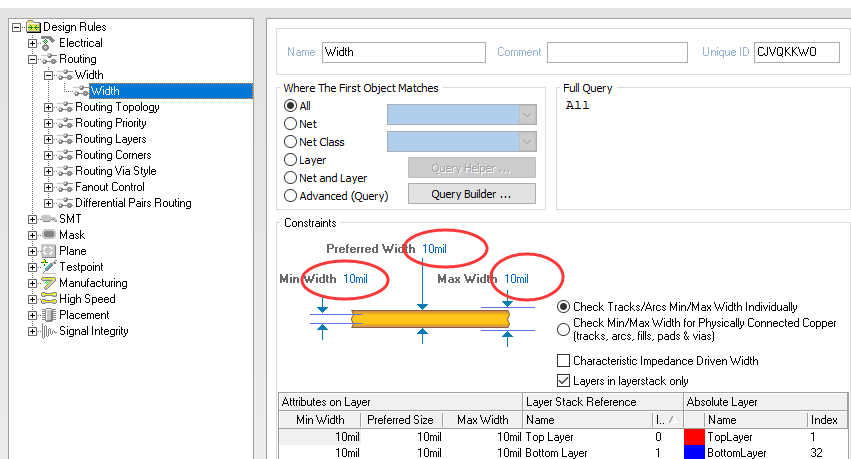Click the Fanout Control icon

click(65, 187)
